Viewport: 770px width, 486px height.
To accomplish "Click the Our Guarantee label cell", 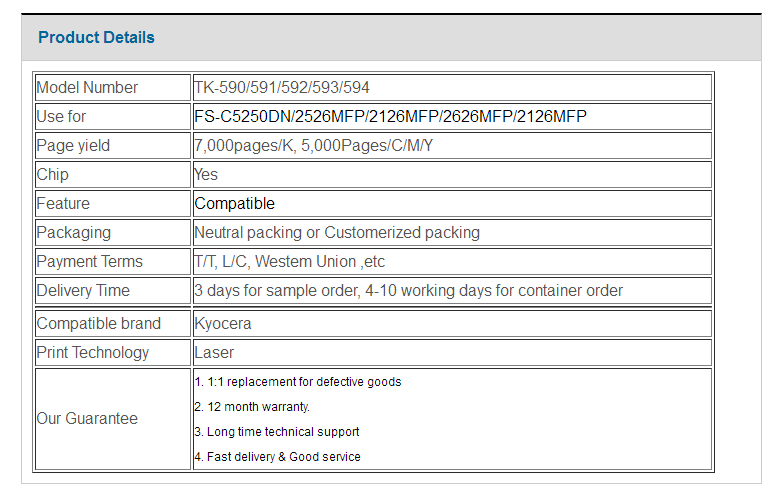I will [x=113, y=419].
